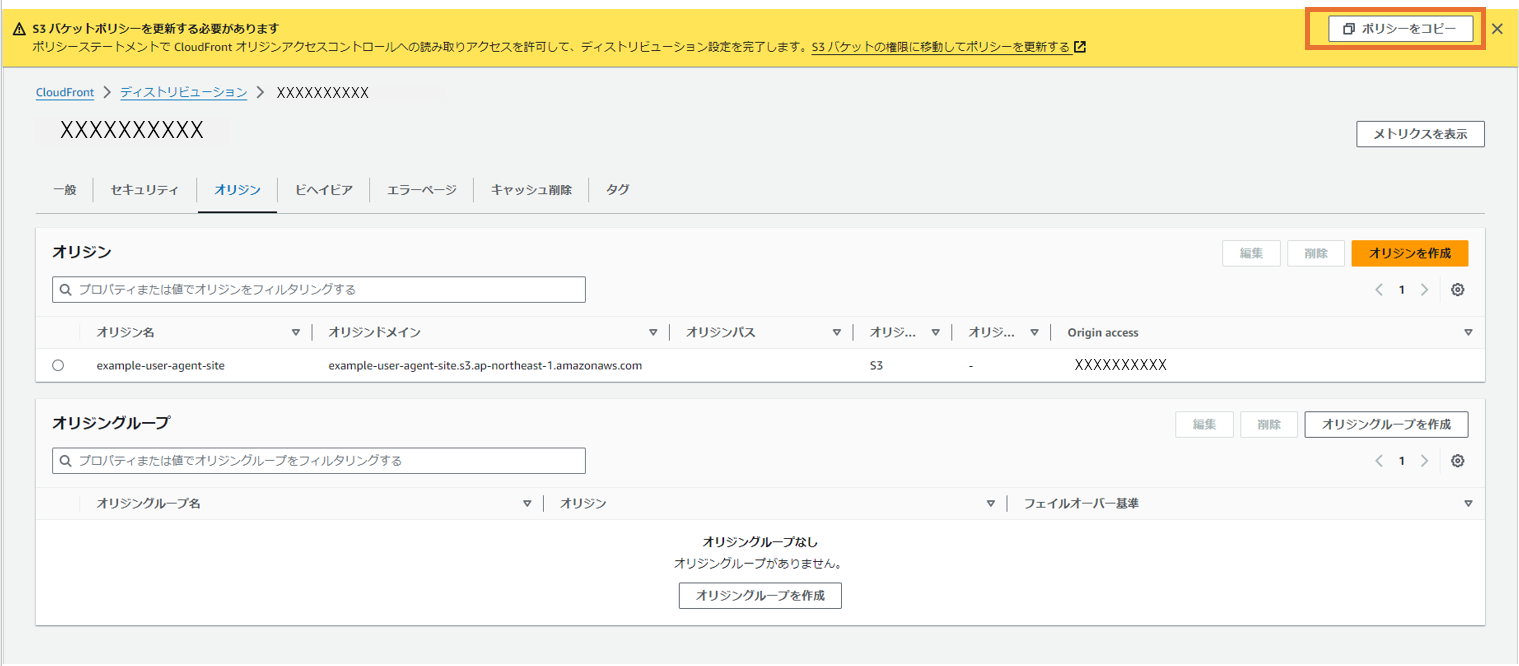Open the filter dropdown on the オリジン名 column
The width and height of the screenshot is (1519, 666).
296,331
